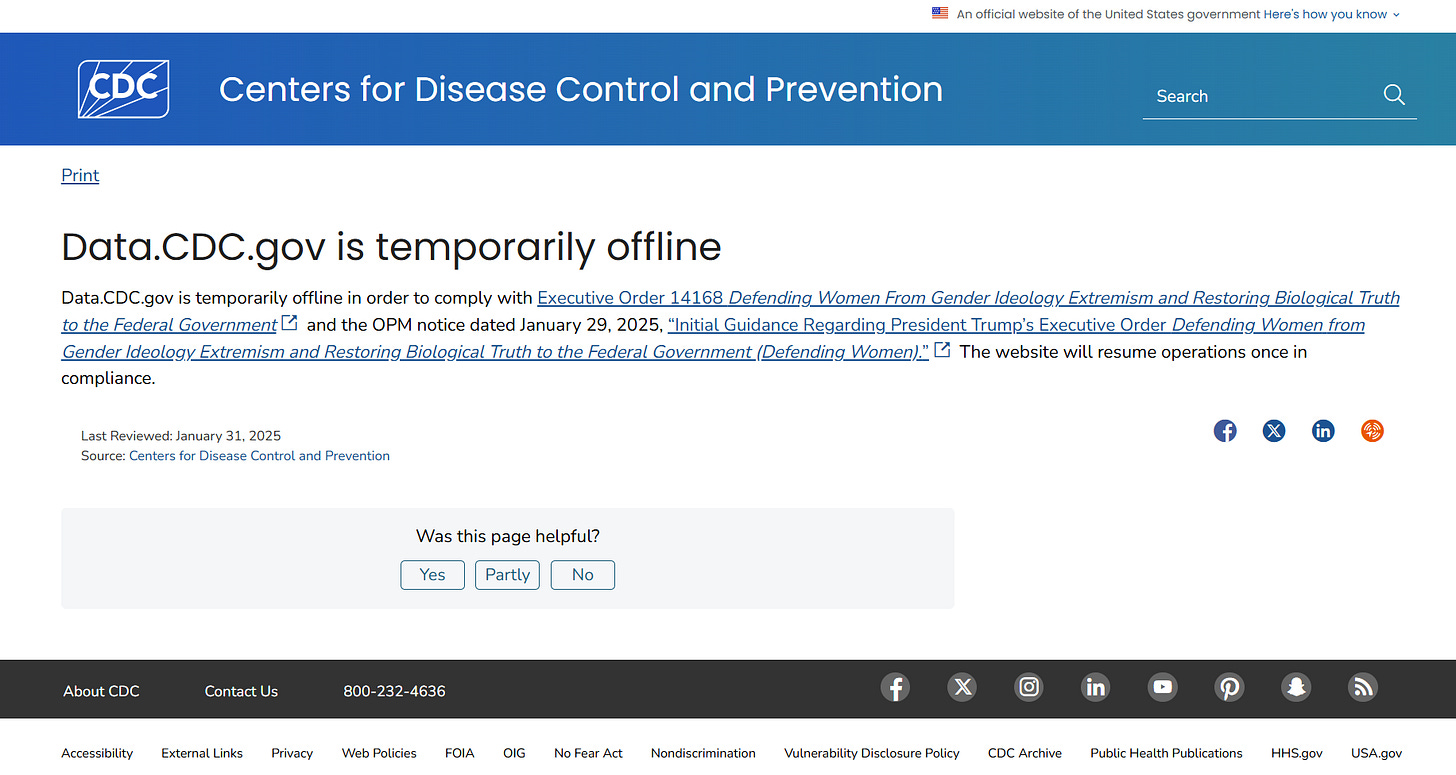Open CDC LinkedIn from footer icon
Viewport: 1456px width, 775px height.
tap(1095, 687)
